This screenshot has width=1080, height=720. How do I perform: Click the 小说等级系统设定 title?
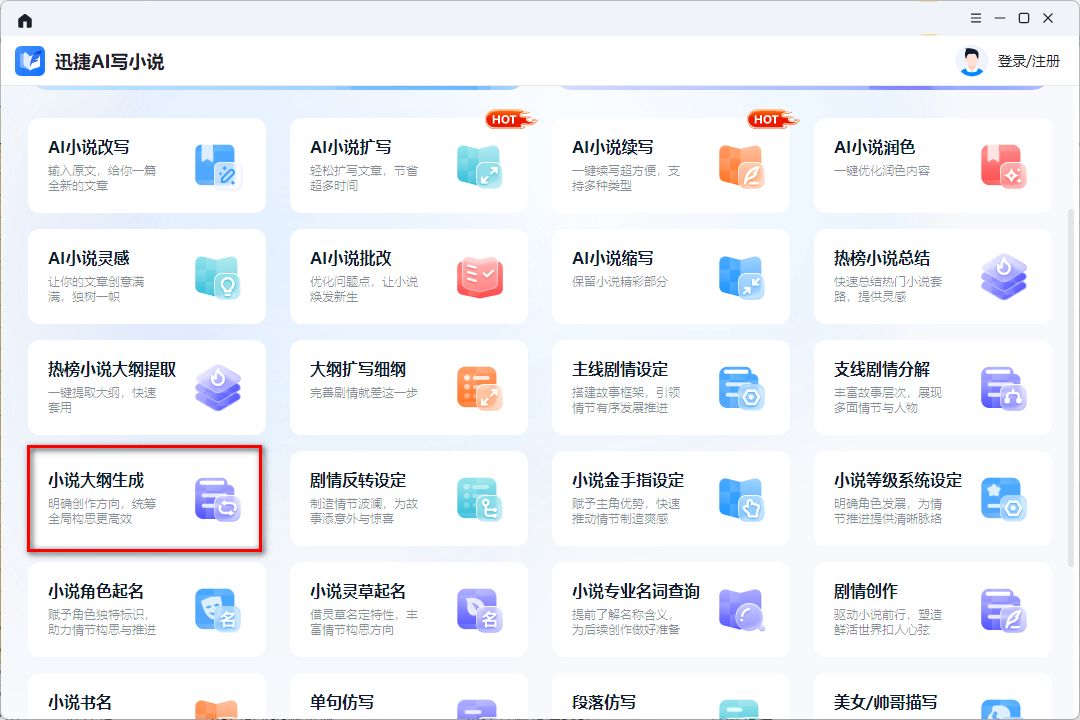click(897, 480)
